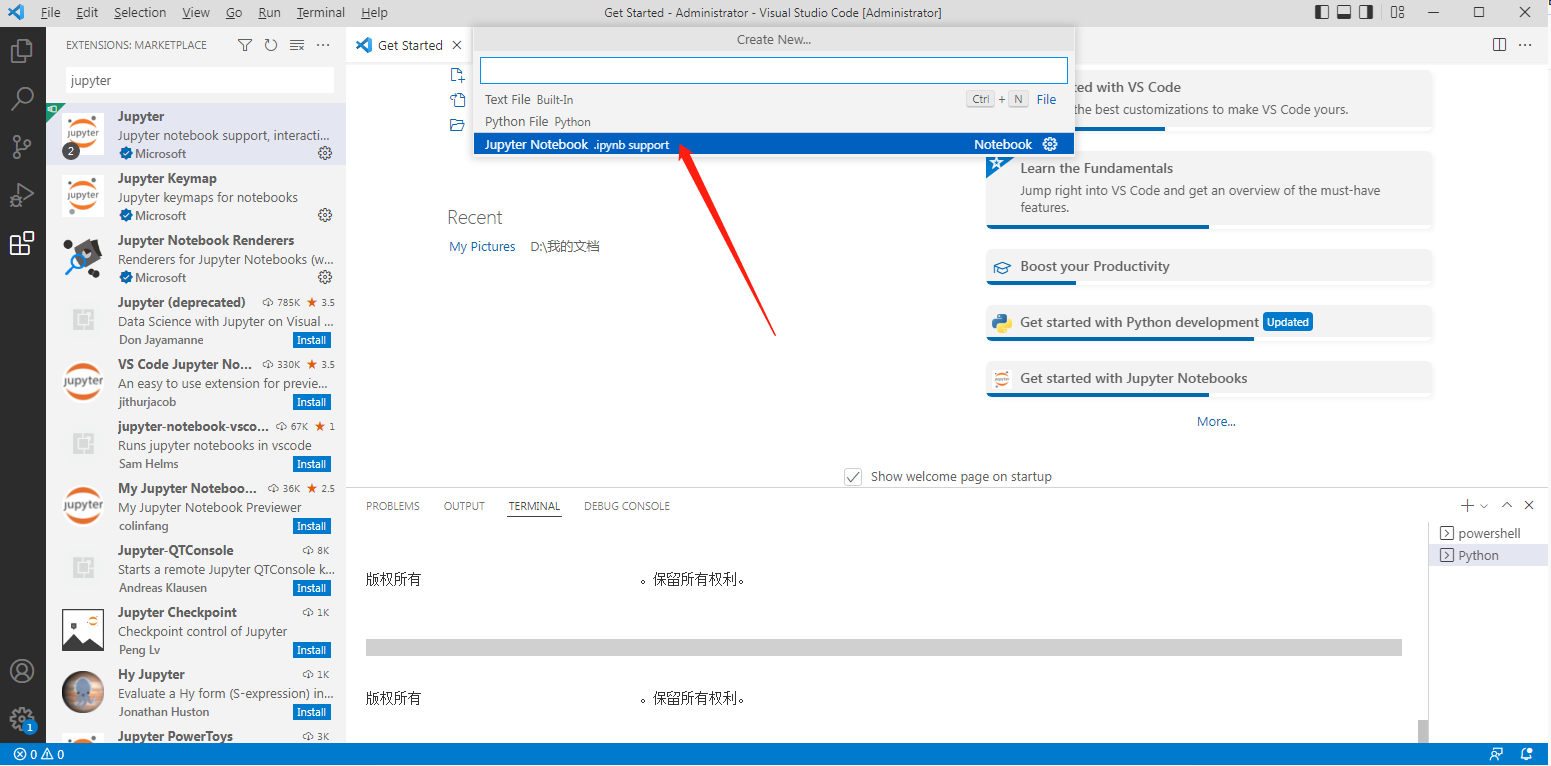Click the extensions search box with jupyter
This screenshot has width=1551, height=766.
point(200,80)
